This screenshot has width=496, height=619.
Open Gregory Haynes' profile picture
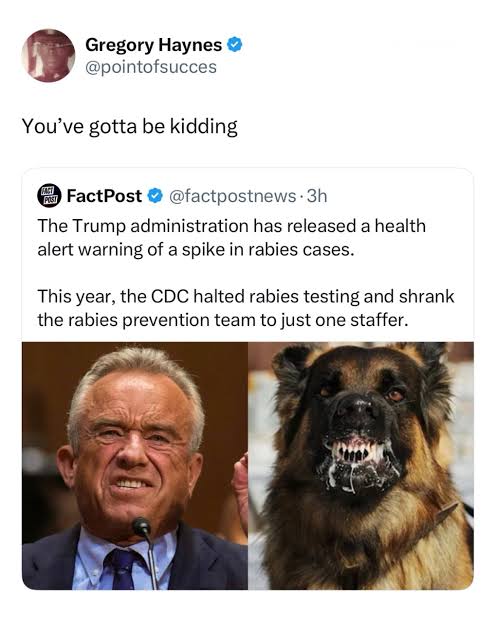pyautogui.click(x=48, y=56)
